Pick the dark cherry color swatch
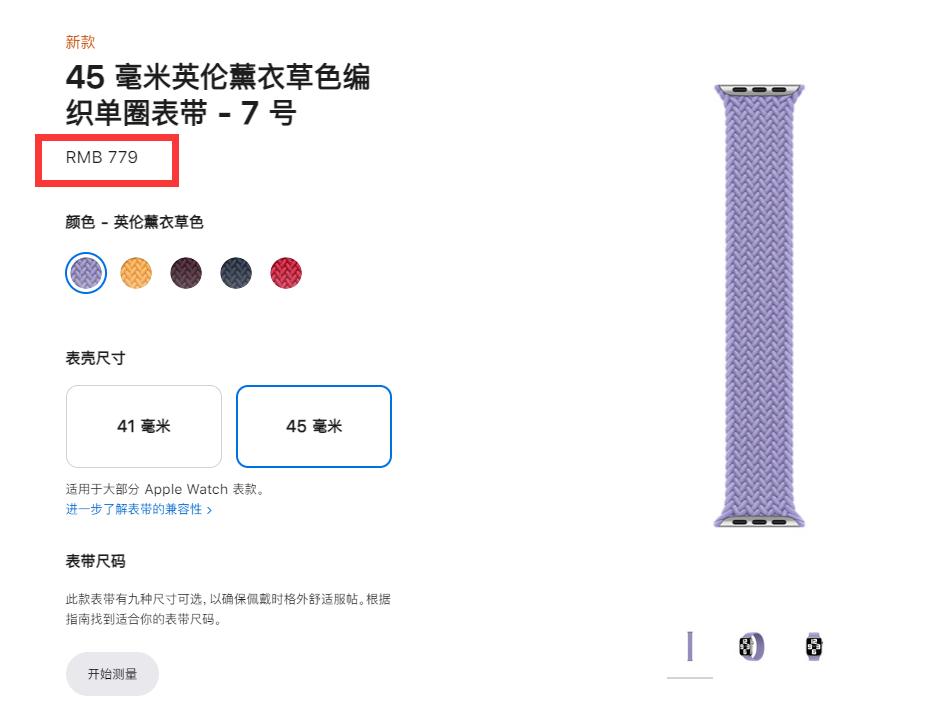The image size is (952, 719). point(186,272)
